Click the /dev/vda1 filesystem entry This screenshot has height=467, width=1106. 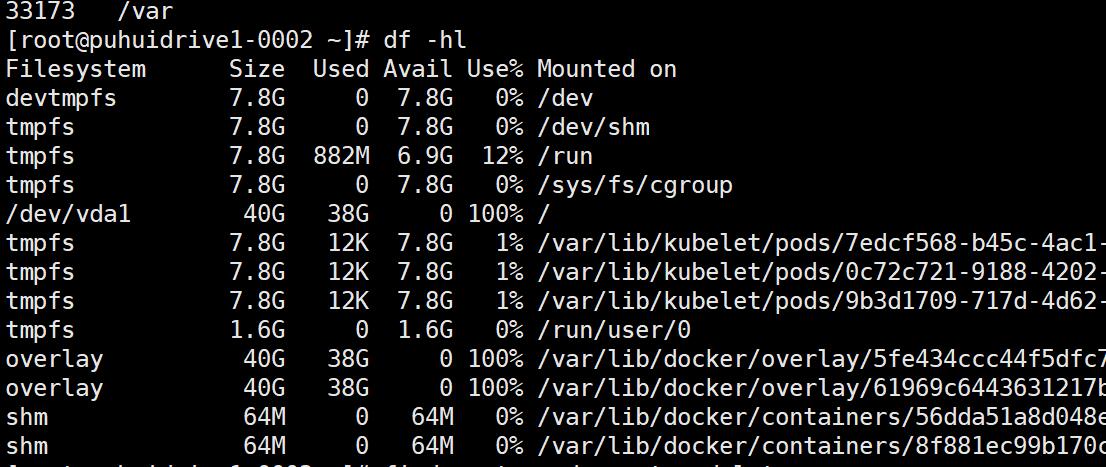[68, 214]
